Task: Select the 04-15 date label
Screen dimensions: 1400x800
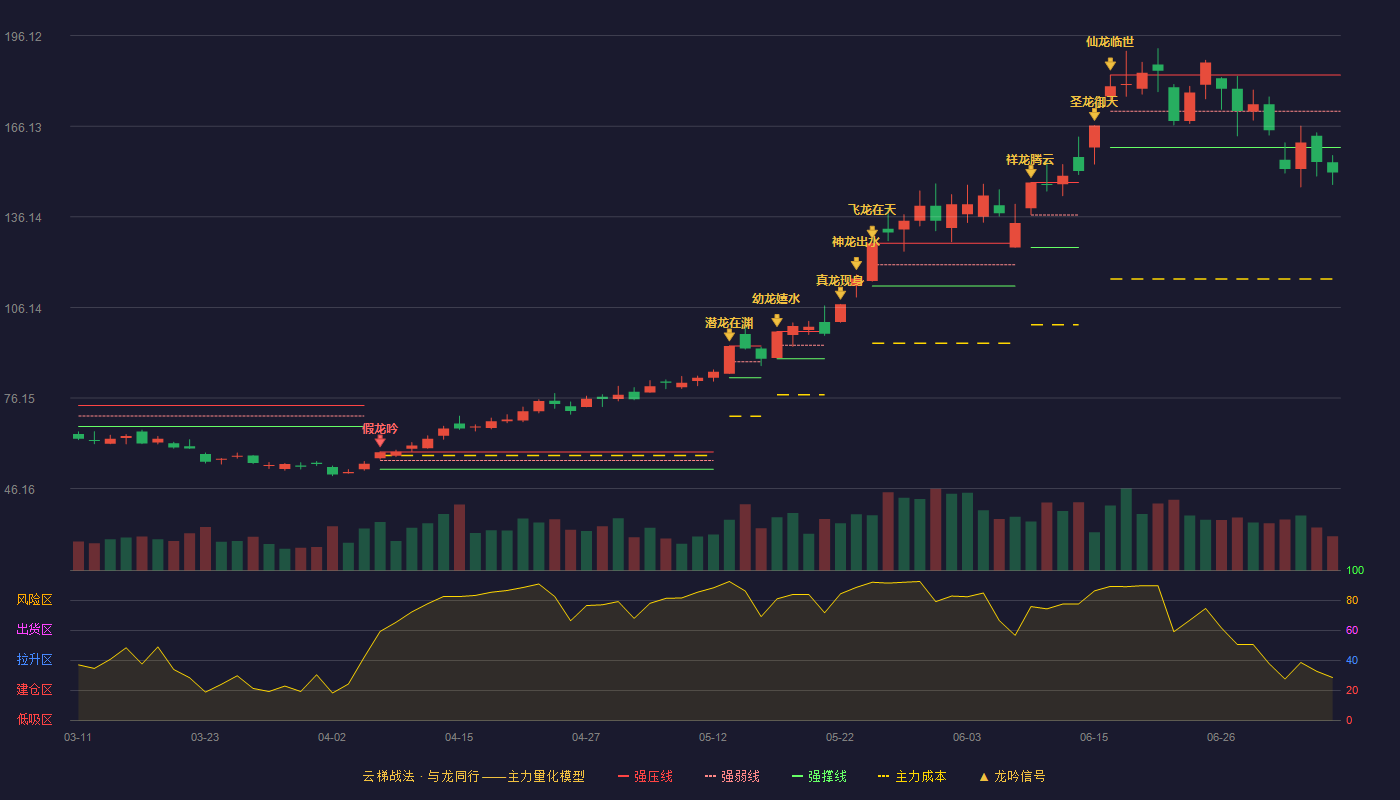Action: pyautogui.click(x=459, y=737)
